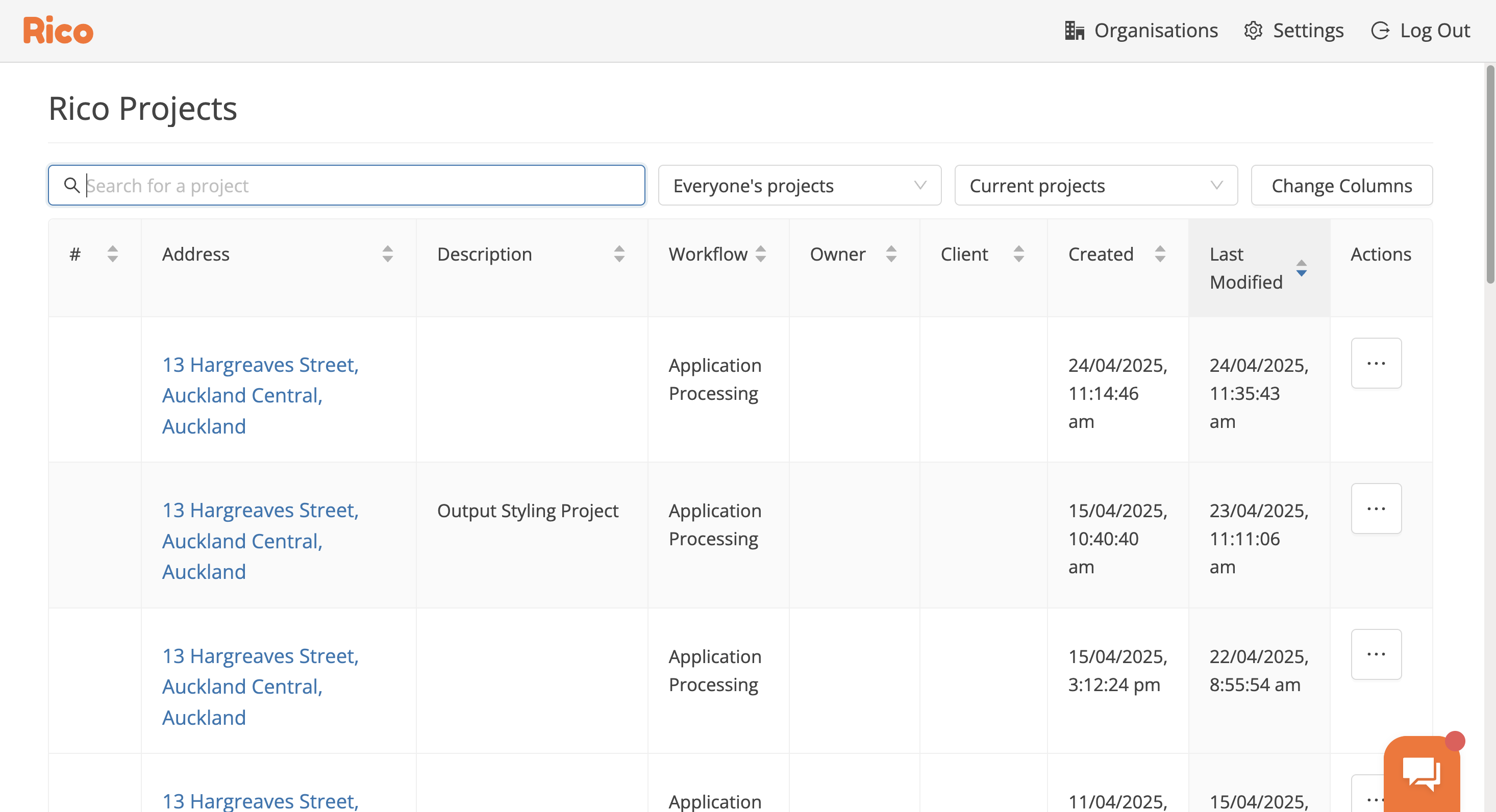Viewport: 1496px width, 812px height.
Task: Click last modified 22/04/2025, 8:55:54 am
Action: click(1258, 670)
